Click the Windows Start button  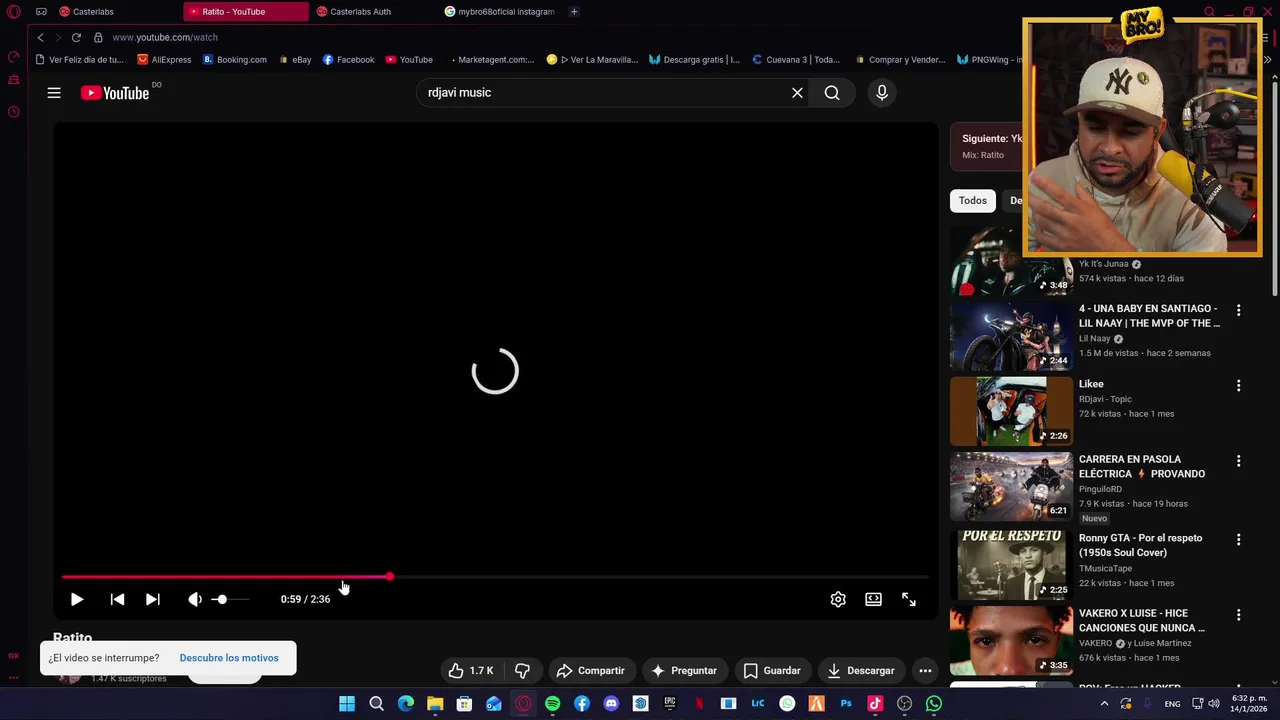pos(347,704)
